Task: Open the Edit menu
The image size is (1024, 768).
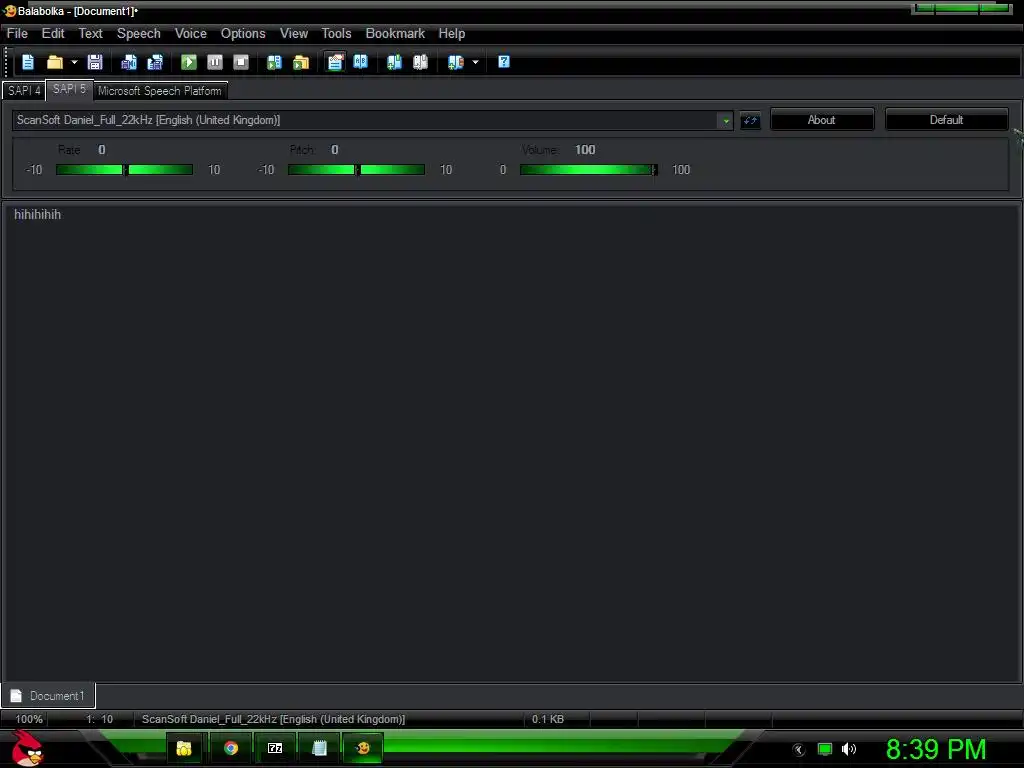Action: click(53, 33)
